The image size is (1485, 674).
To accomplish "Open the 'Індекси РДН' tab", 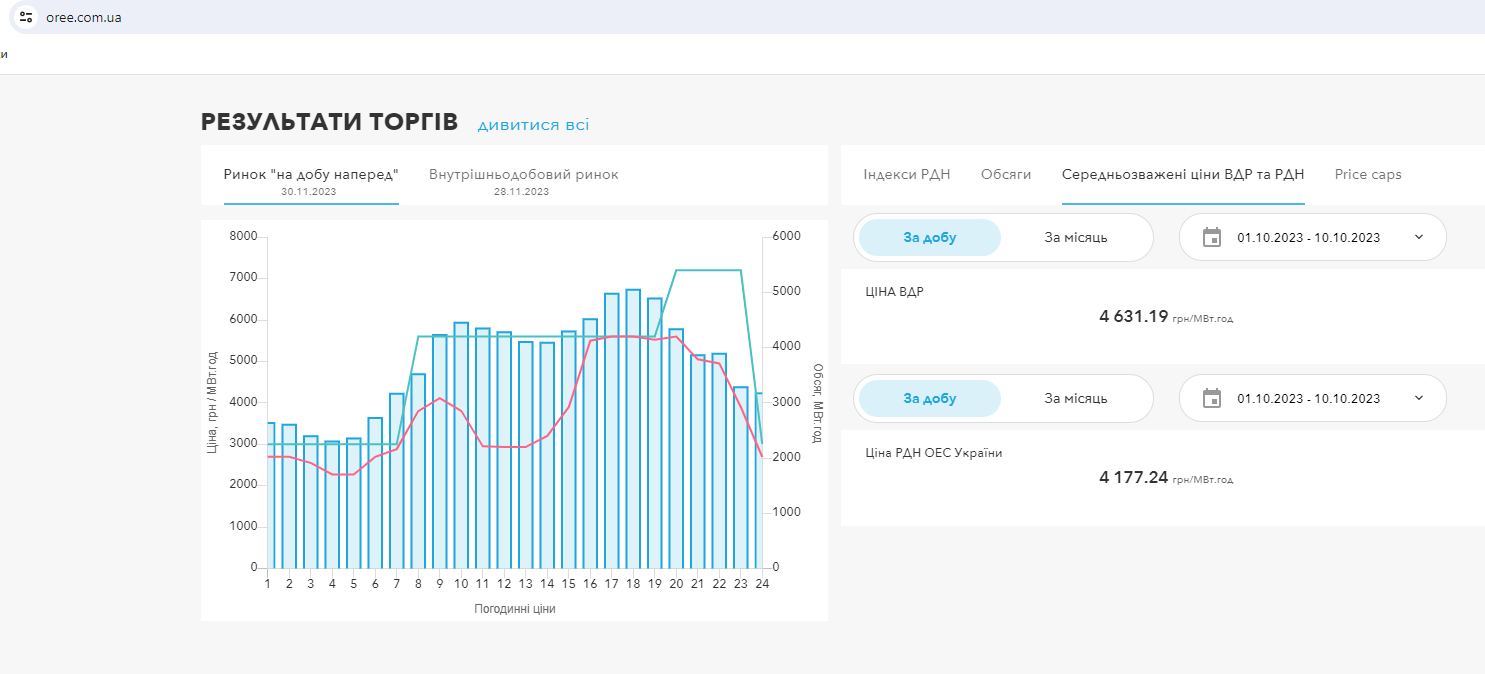I will point(906,174).
